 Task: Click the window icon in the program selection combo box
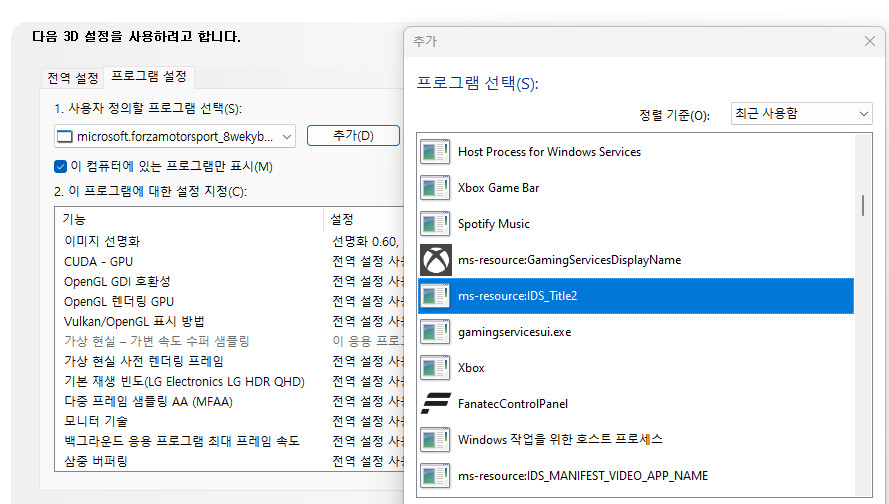click(x=65, y=137)
